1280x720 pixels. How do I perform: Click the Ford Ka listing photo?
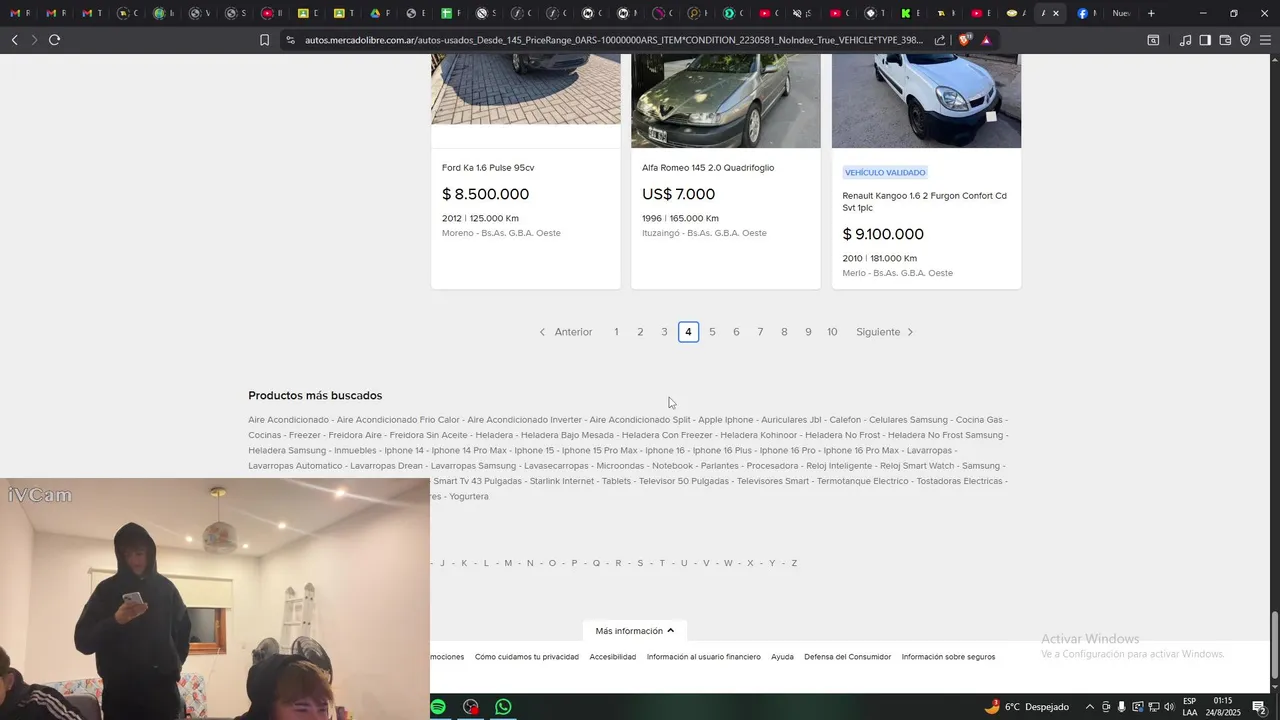[x=526, y=90]
